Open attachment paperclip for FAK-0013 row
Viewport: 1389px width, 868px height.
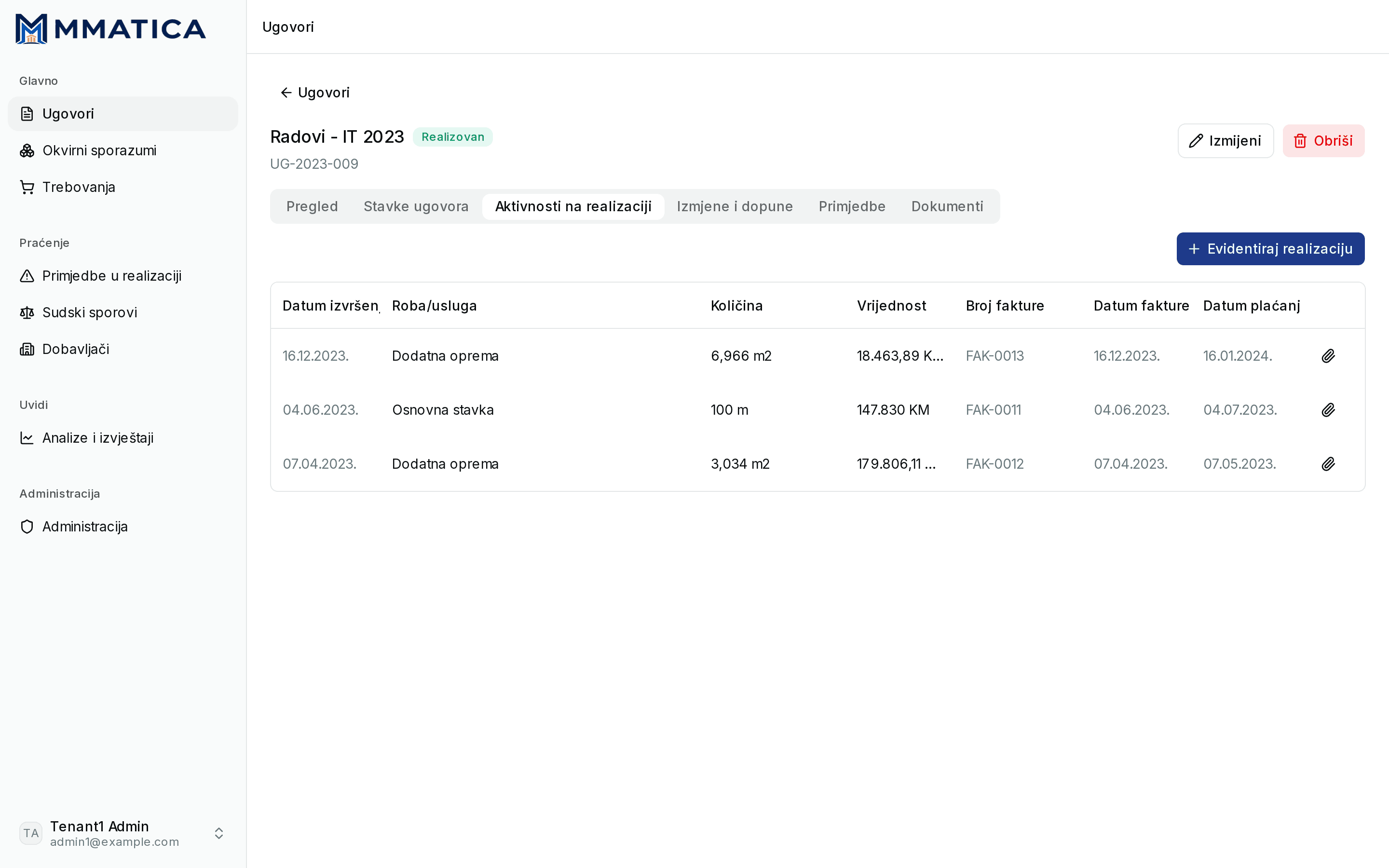[1328, 356]
